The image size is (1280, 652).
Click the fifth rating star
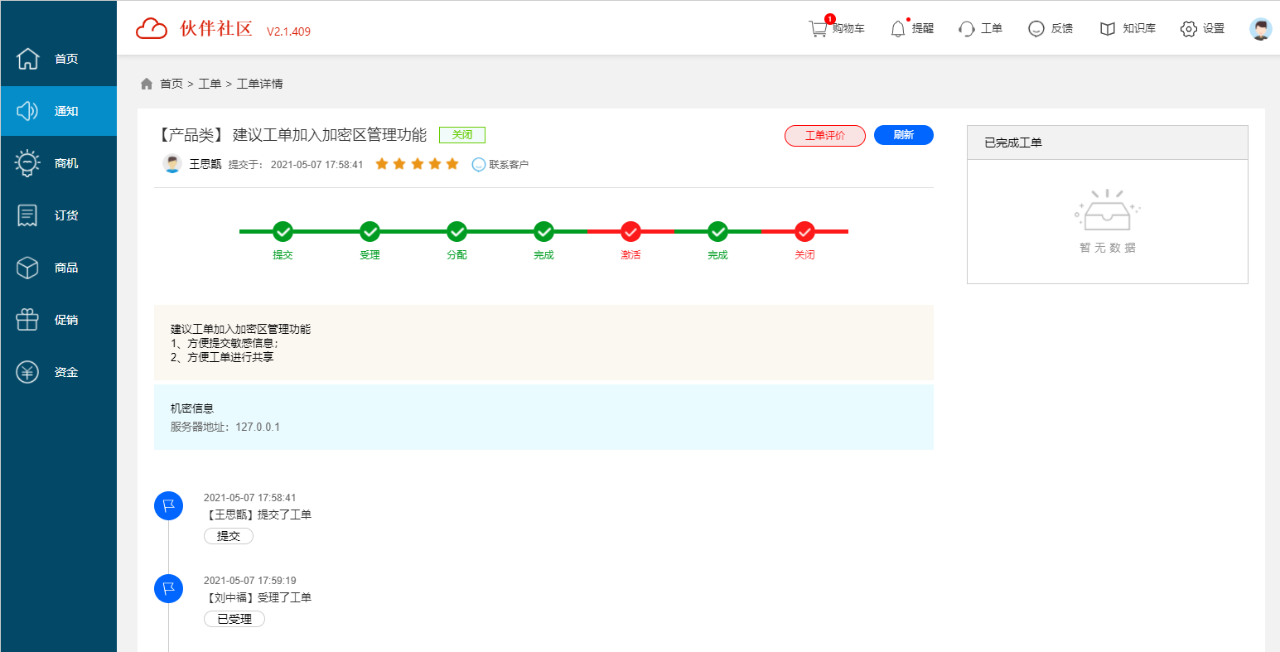[452, 164]
